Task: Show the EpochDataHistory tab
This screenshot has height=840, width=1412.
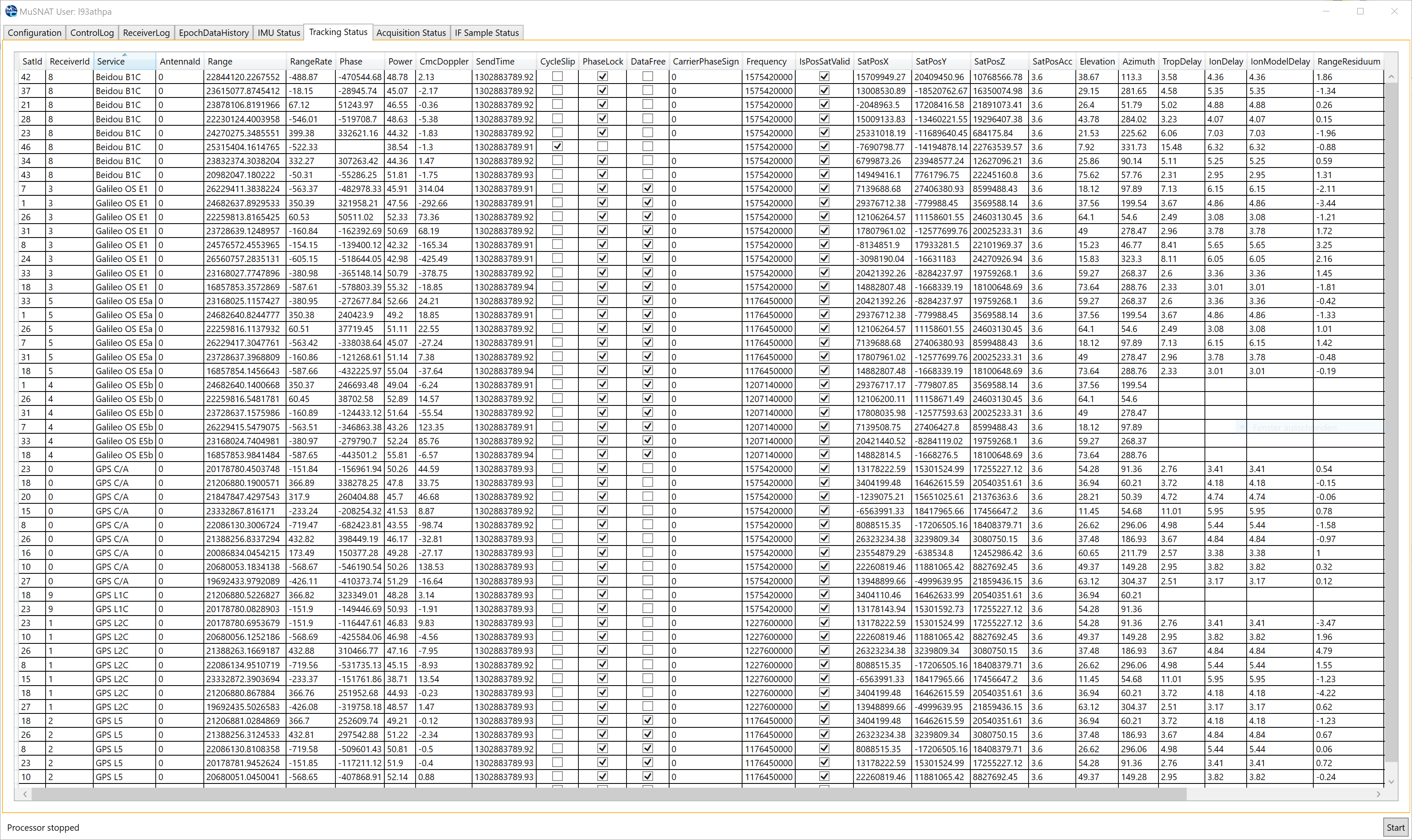Action: (x=214, y=33)
